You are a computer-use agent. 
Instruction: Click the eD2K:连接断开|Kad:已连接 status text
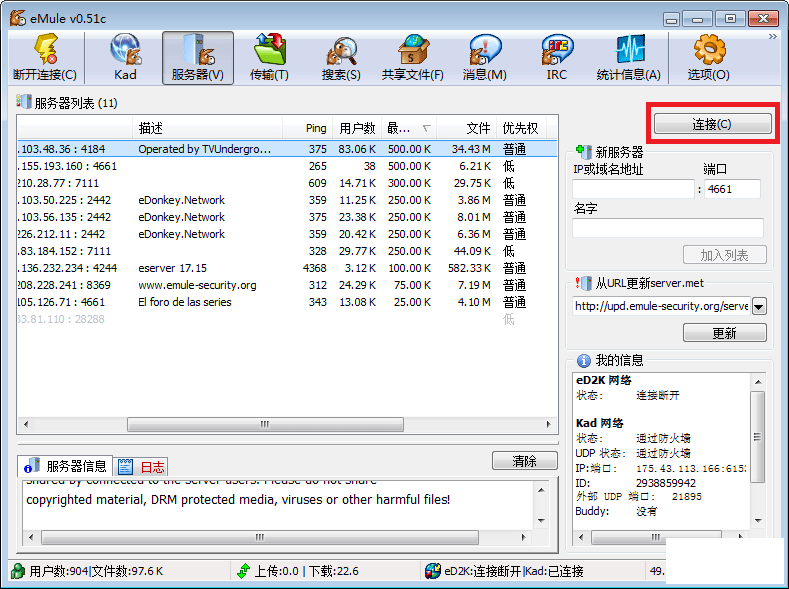point(514,571)
